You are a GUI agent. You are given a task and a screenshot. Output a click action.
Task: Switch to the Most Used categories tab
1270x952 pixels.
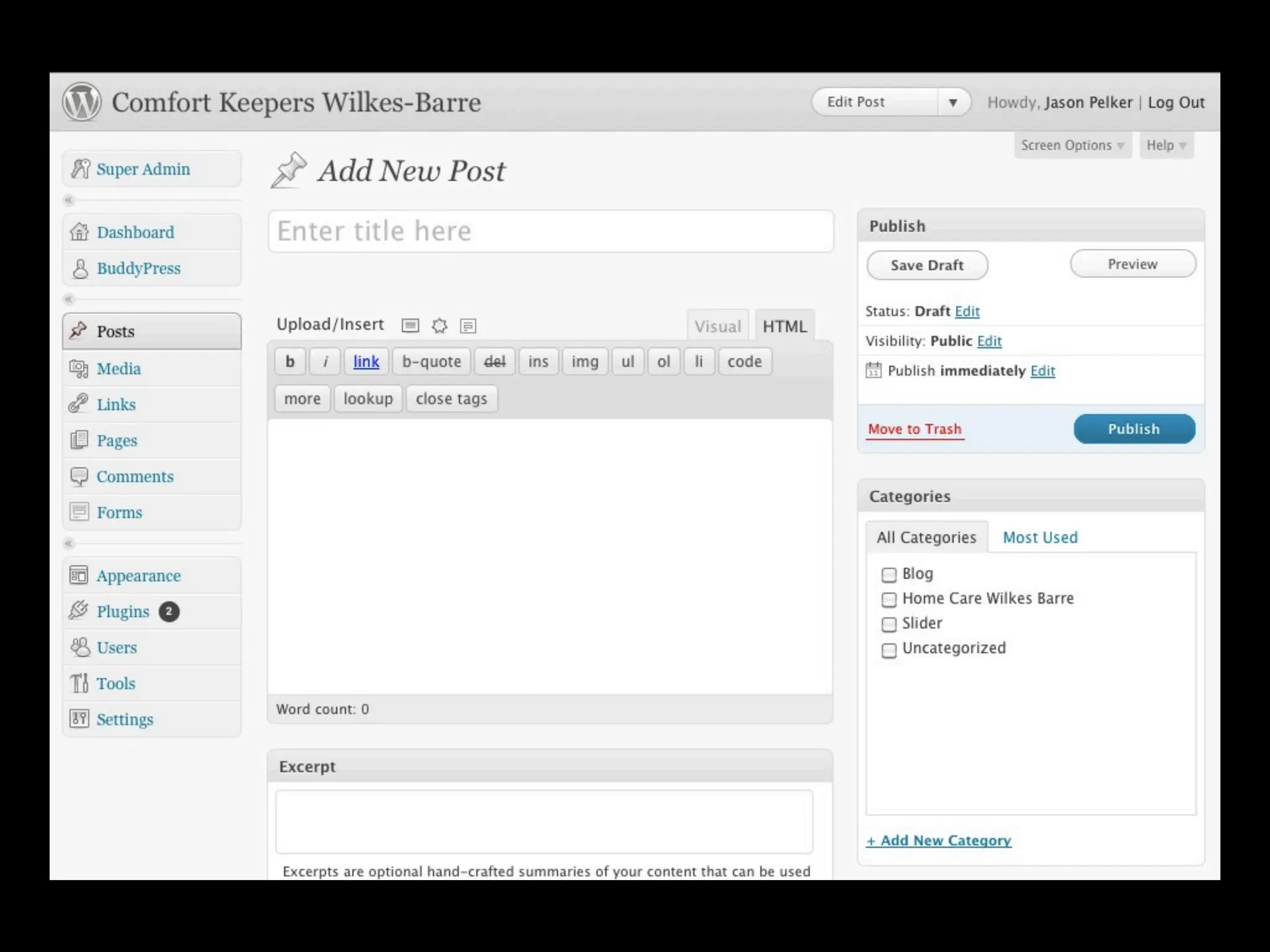click(1040, 537)
